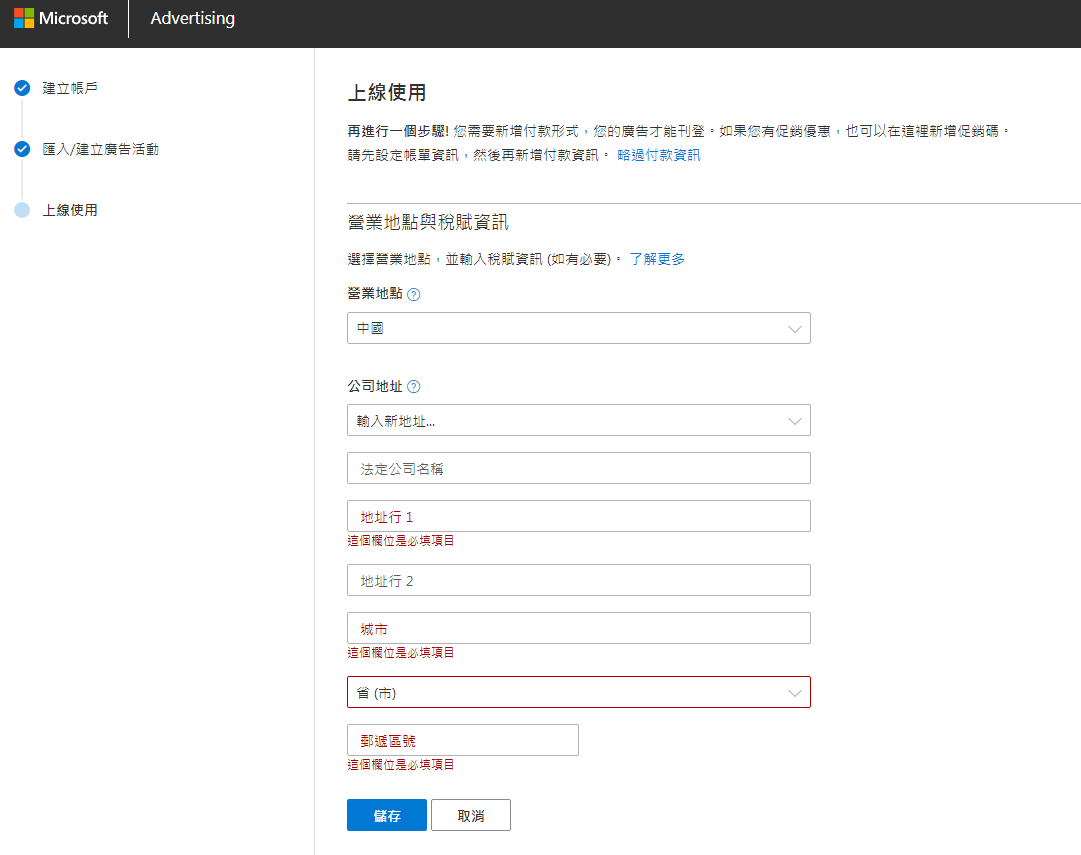This screenshot has width=1081, height=855.
Task: Click the 上線使用 current step circle
Action: 22,210
